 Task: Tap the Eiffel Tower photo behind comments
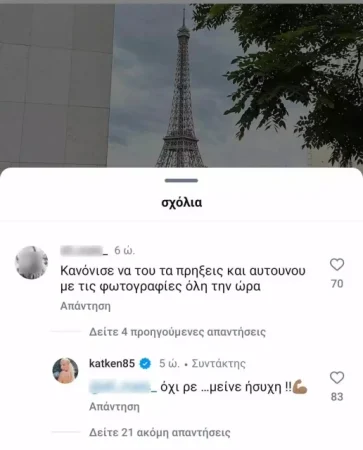tap(181, 85)
